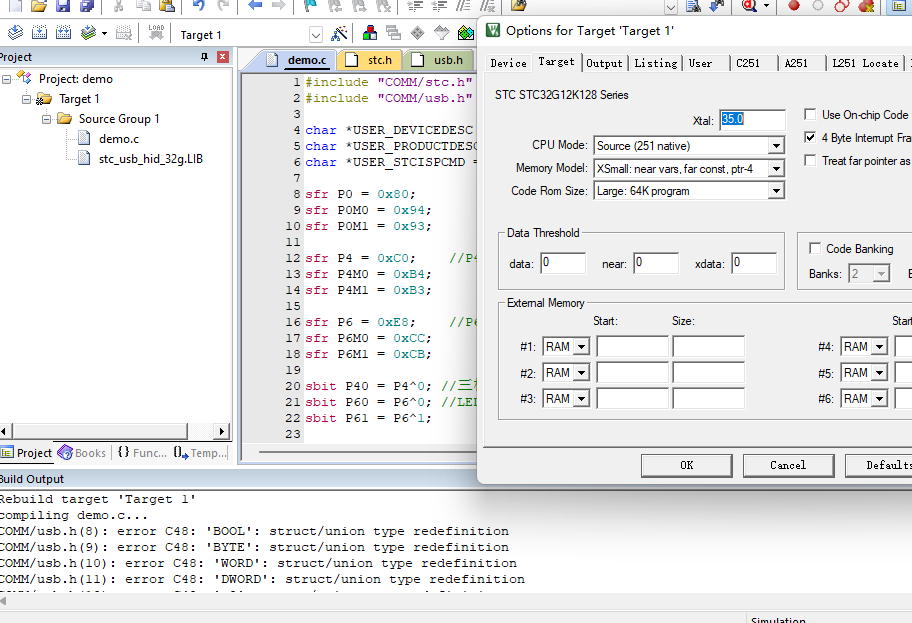The height and width of the screenshot is (623, 912).
Task: Pin the Project panel
Action: pos(204,56)
